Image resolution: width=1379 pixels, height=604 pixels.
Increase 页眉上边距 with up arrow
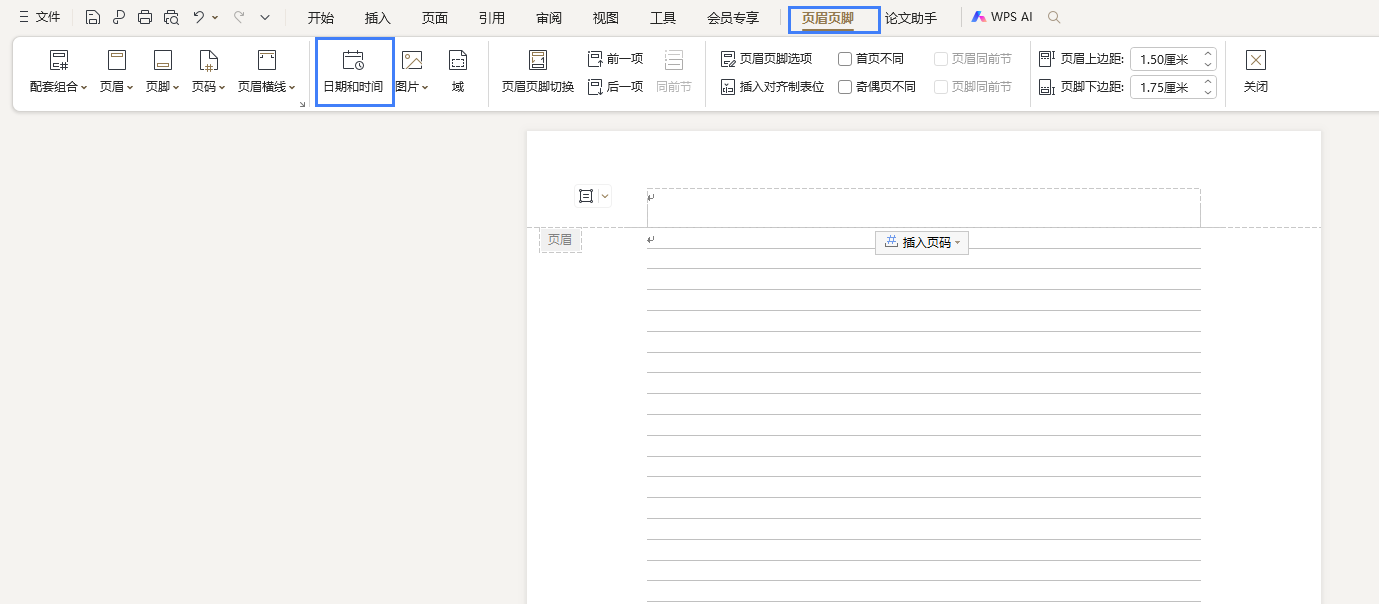[1208, 53]
